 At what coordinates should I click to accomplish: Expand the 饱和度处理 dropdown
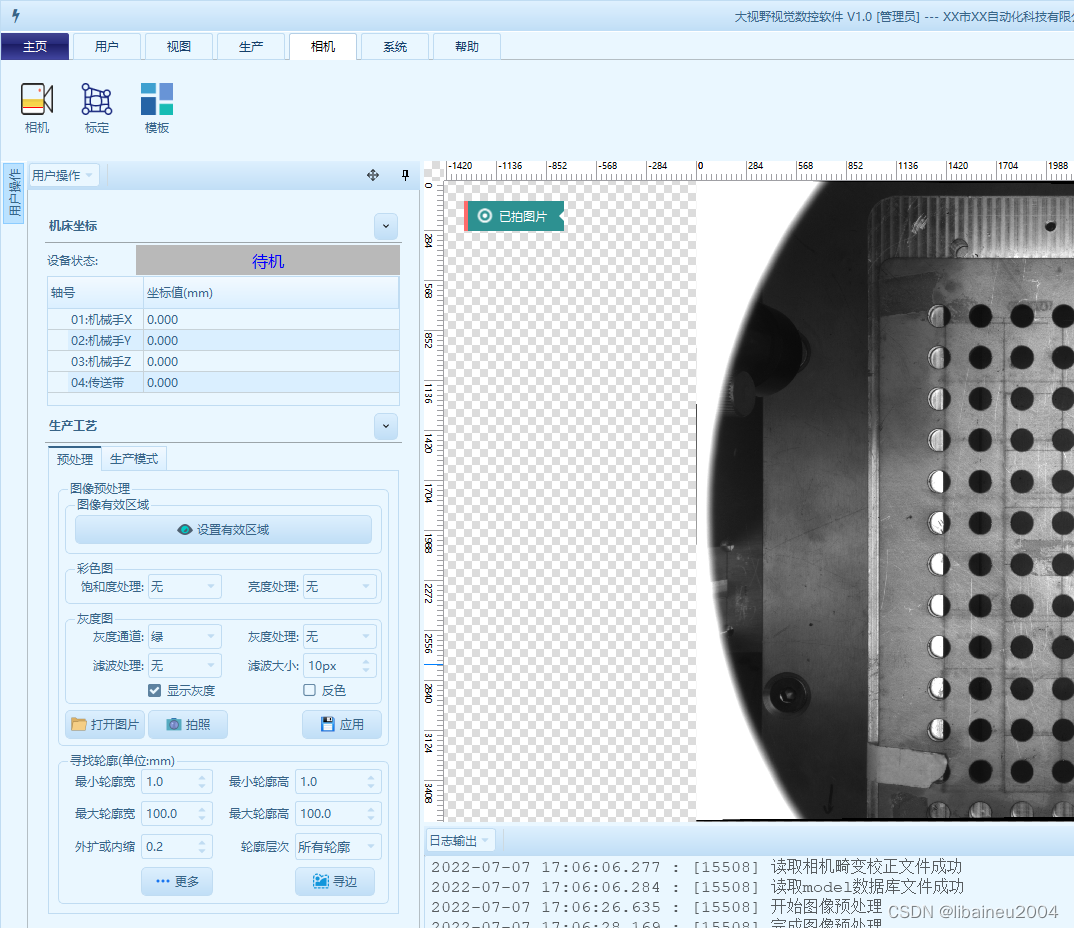[x=184, y=586]
